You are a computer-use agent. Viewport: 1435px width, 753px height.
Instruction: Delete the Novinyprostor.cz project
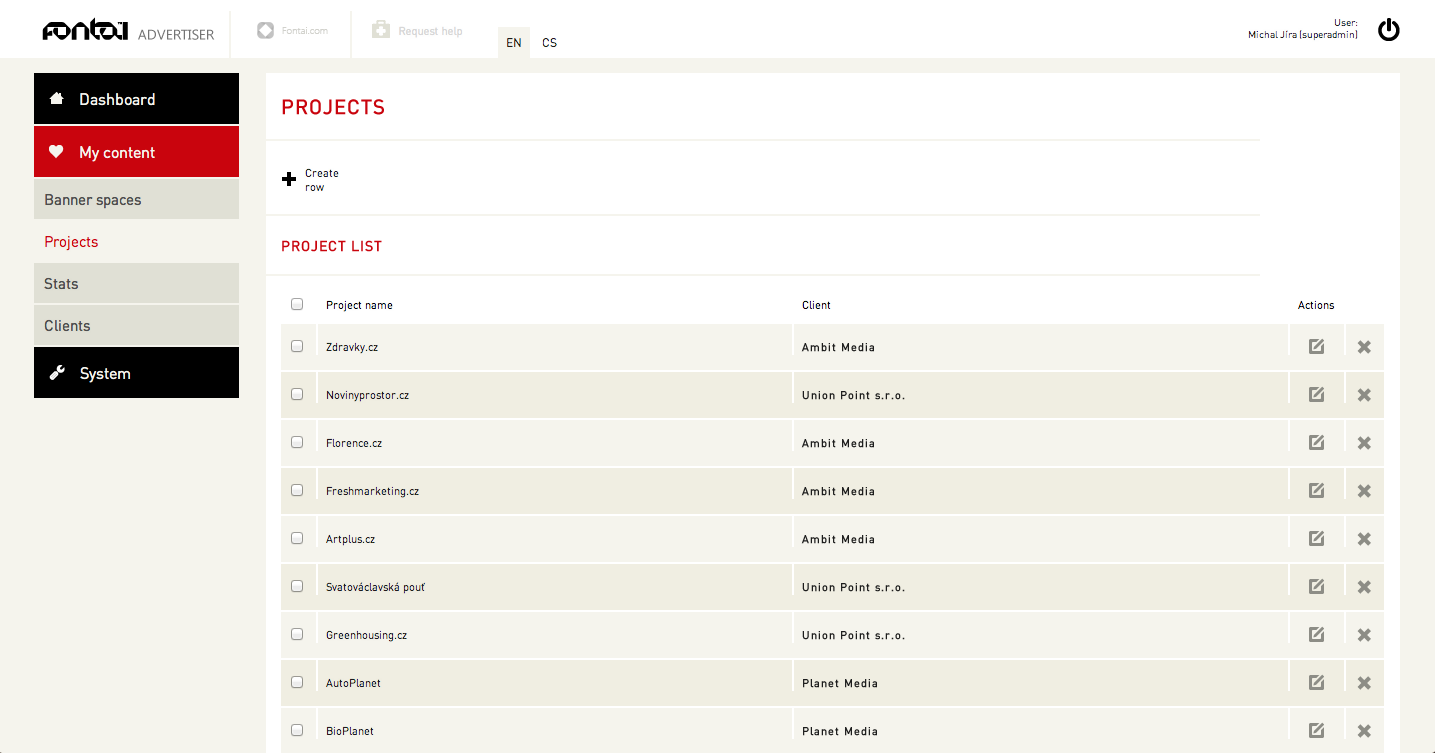coord(1364,395)
